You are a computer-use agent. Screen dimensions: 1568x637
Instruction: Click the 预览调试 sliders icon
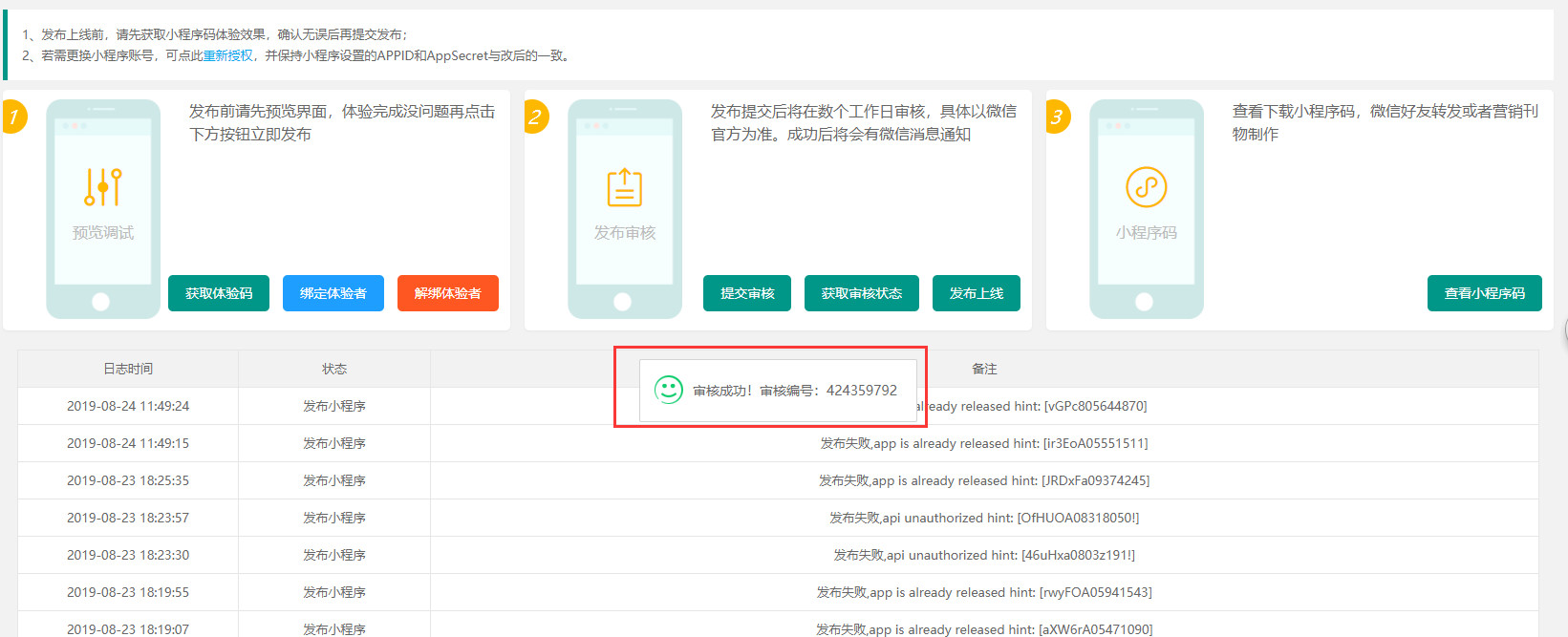[x=103, y=187]
